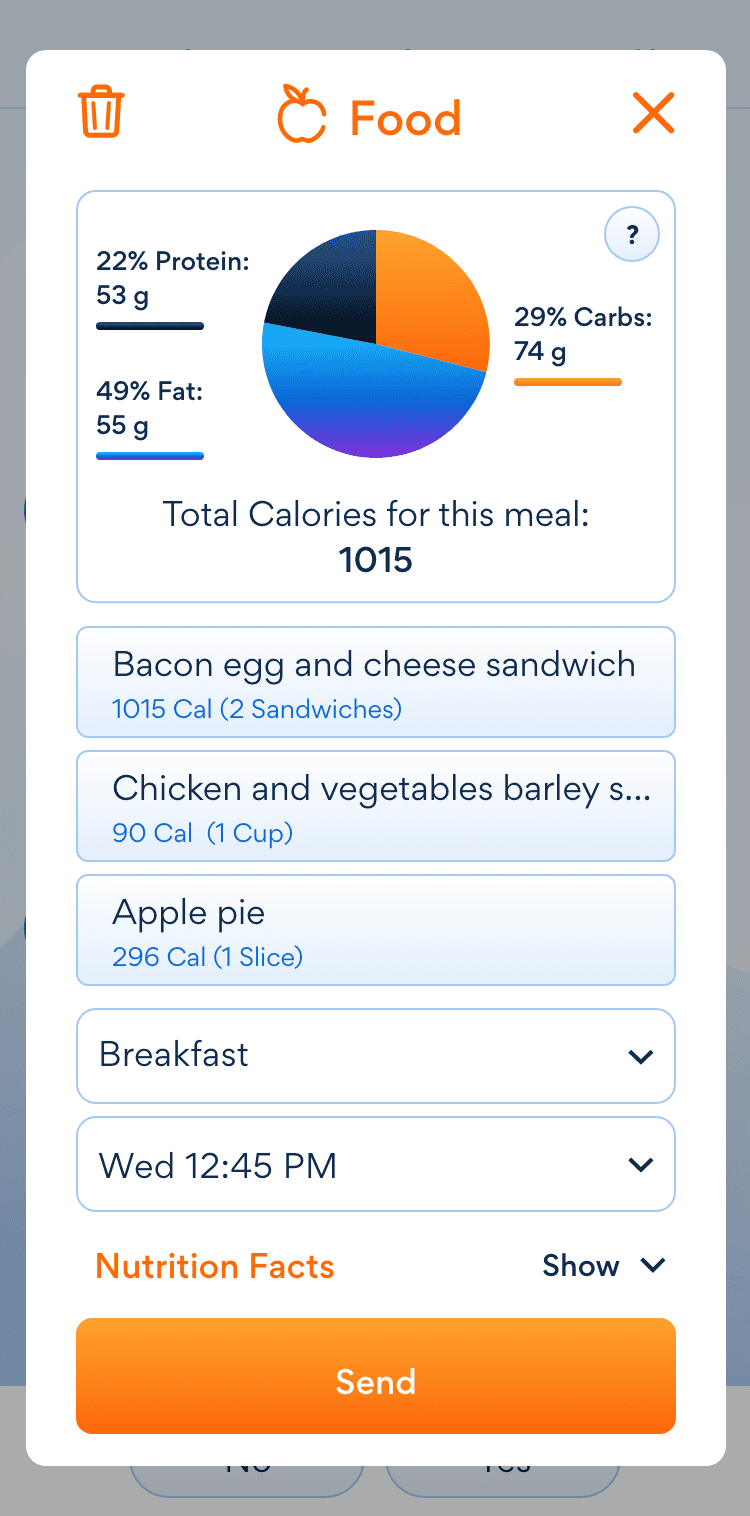Select the Apple pie food item
The image size is (750, 1516).
[376, 930]
